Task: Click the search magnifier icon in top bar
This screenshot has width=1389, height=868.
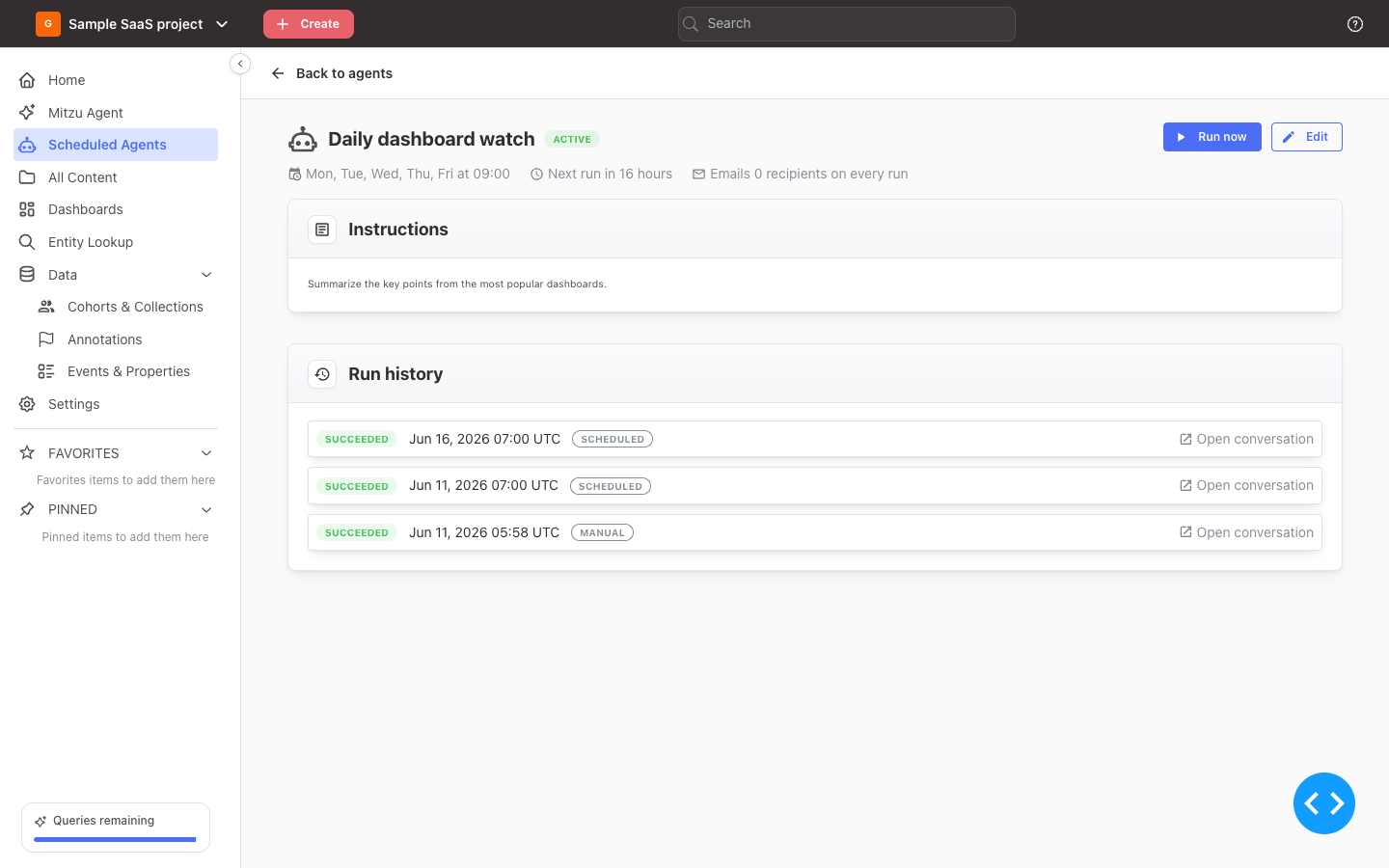Action: pos(691,24)
